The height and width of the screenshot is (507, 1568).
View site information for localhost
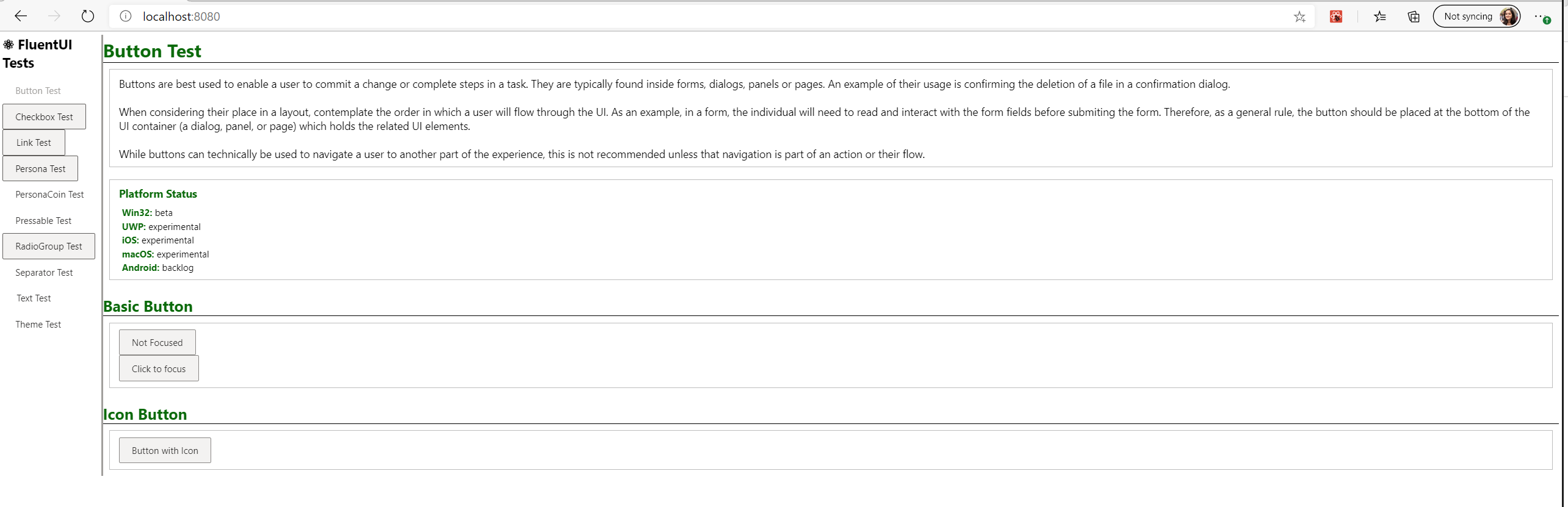point(125,16)
